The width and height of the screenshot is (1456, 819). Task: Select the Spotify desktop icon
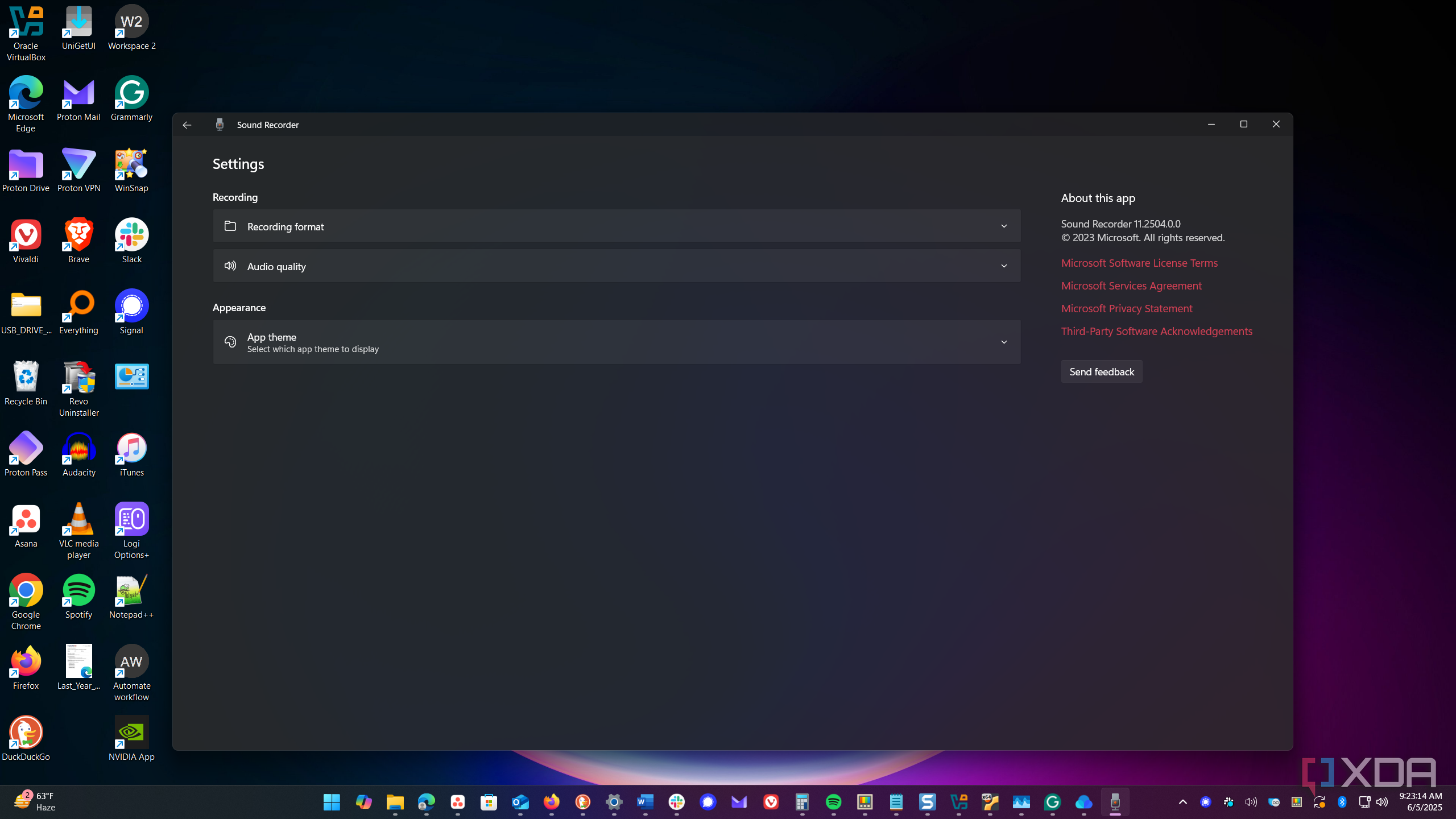point(78,596)
